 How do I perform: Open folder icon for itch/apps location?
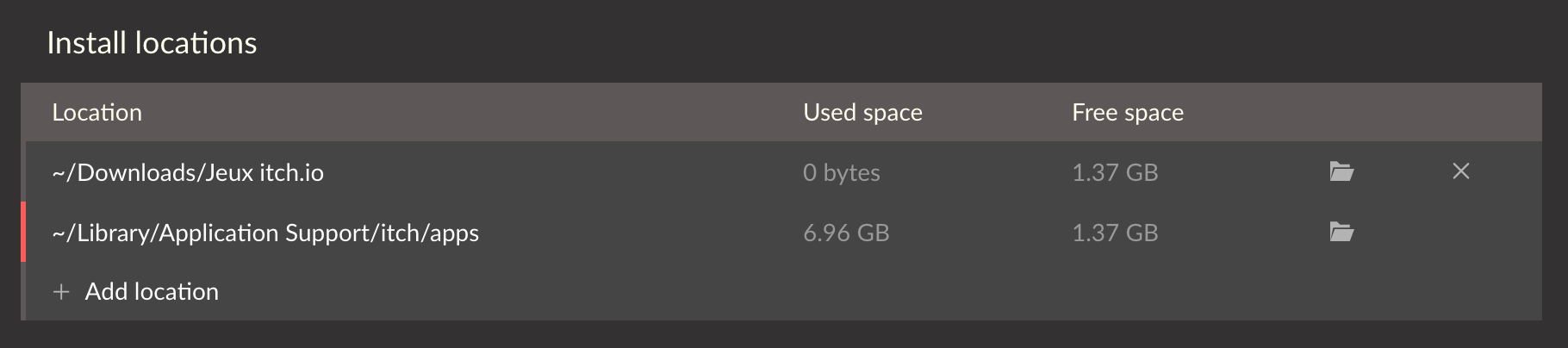[x=1341, y=232]
